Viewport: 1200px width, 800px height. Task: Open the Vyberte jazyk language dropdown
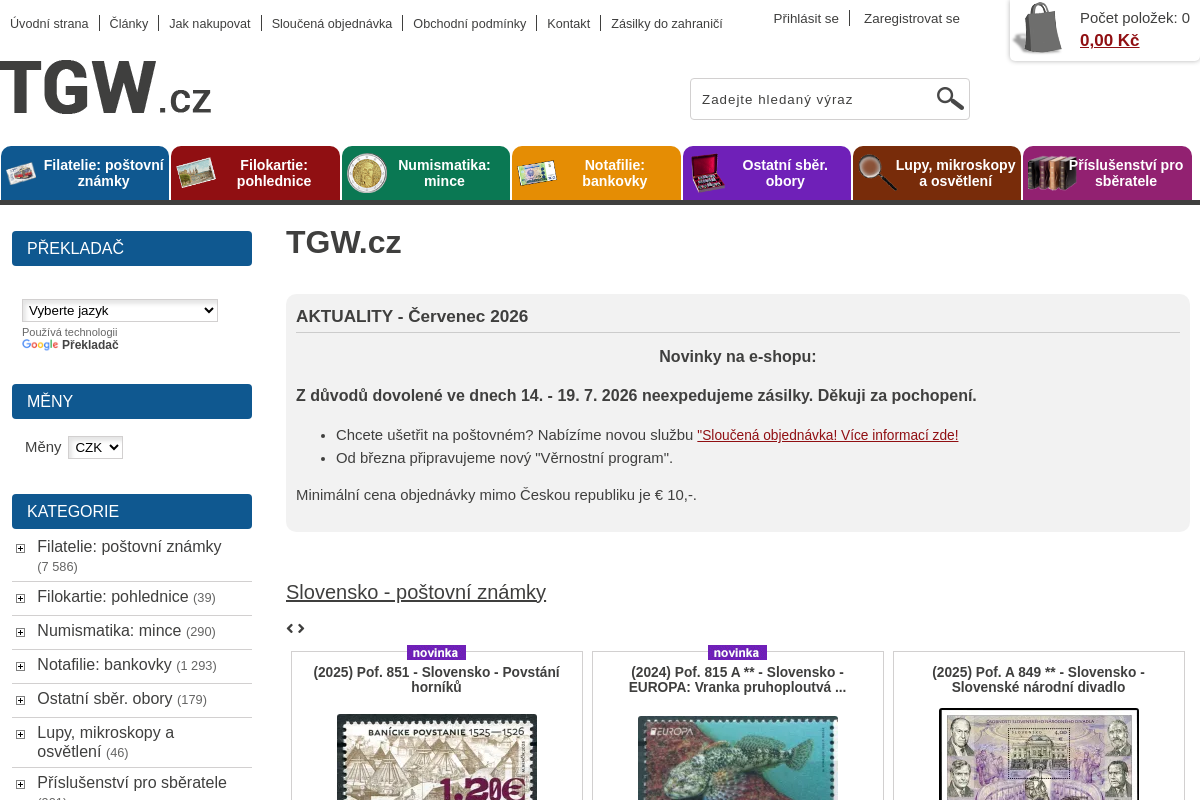(x=120, y=311)
